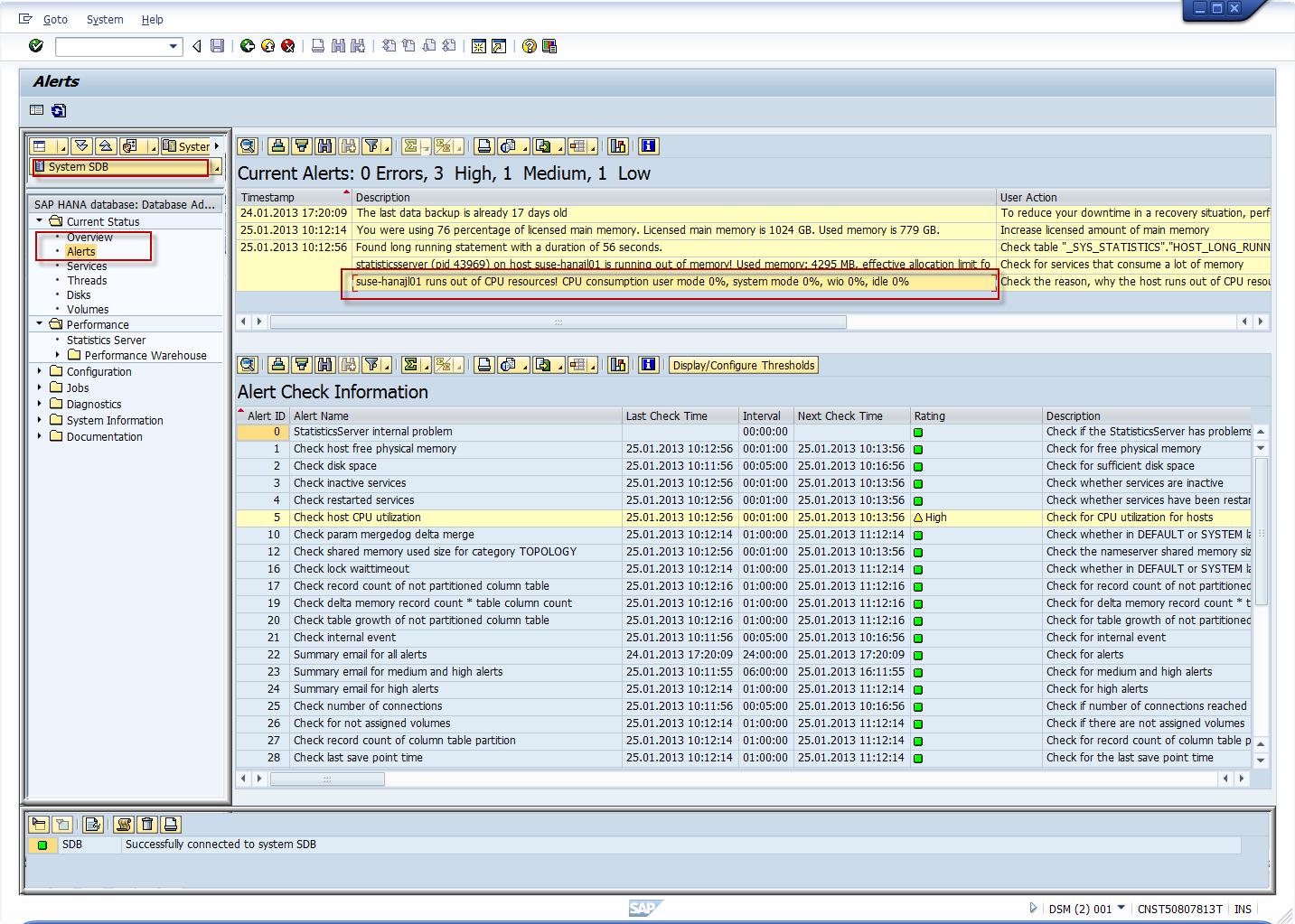The image size is (1295, 924).
Task: Open the System menu
Action: click(105, 19)
